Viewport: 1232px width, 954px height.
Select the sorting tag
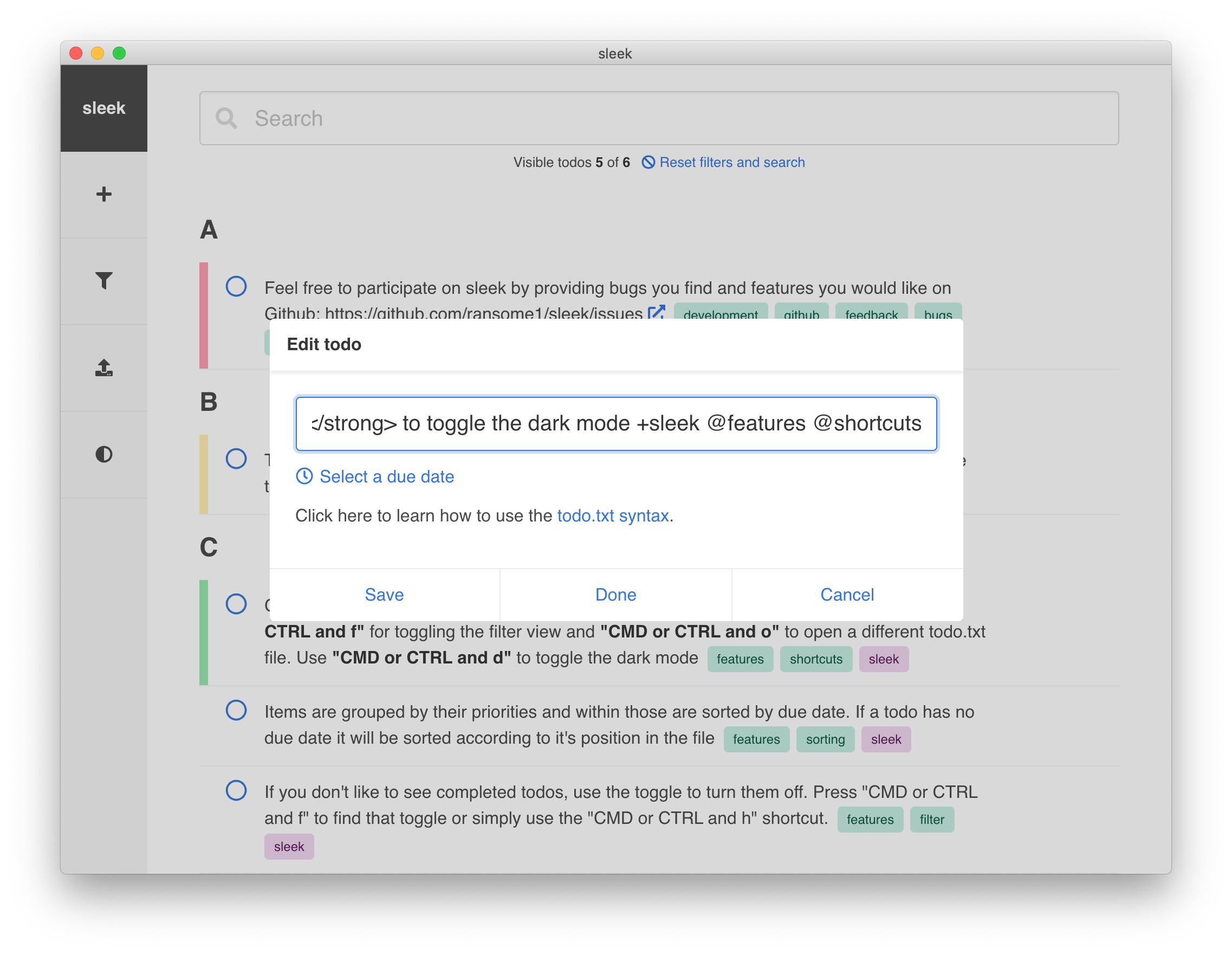point(825,739)
